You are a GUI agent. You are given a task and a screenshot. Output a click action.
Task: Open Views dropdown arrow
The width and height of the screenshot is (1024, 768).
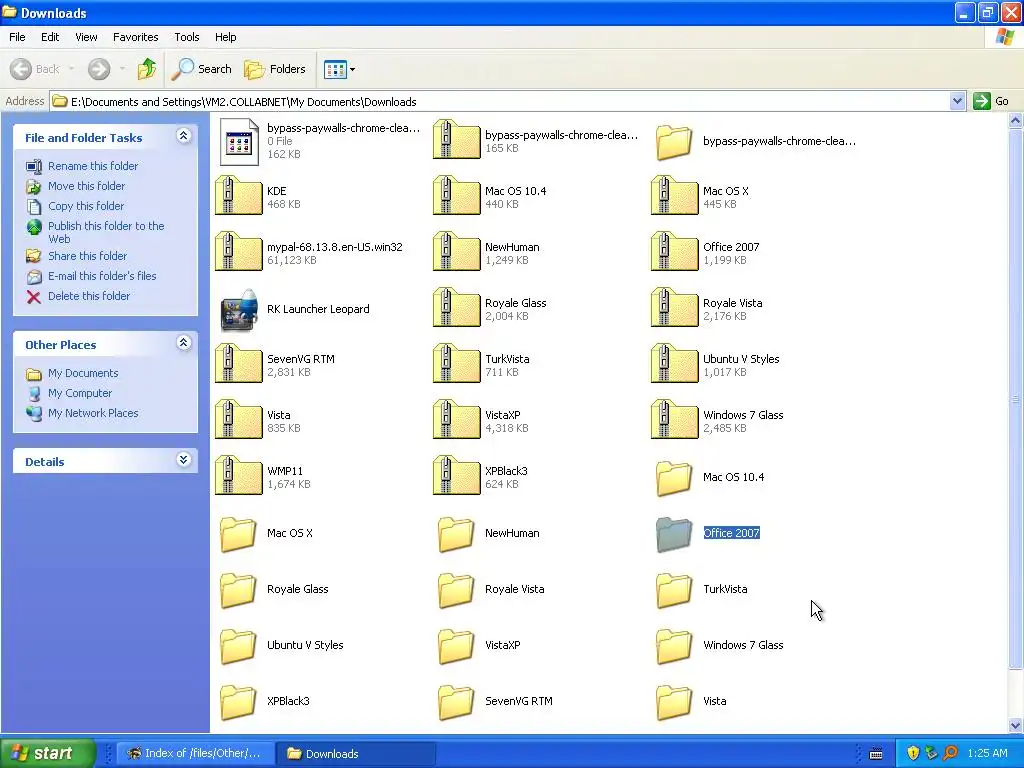(353, 69)
